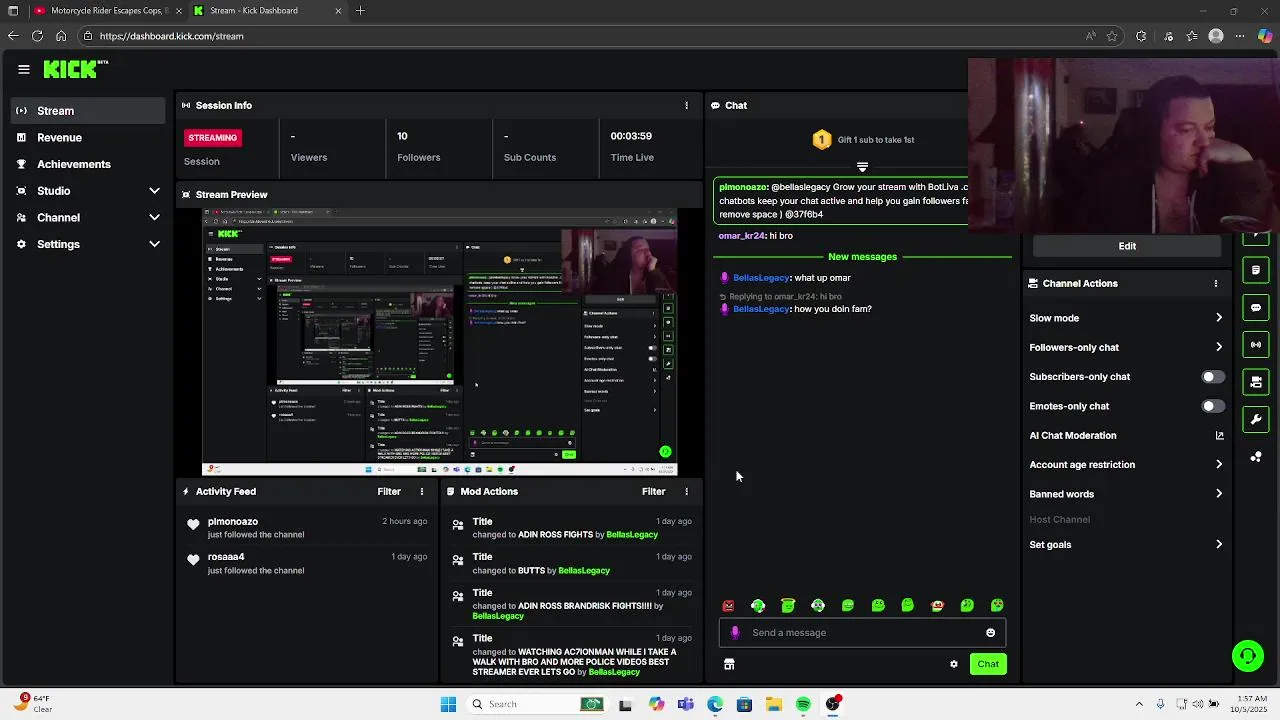
Task: Toggle Subscribers-only chat
Action: tap(1212, 377)
